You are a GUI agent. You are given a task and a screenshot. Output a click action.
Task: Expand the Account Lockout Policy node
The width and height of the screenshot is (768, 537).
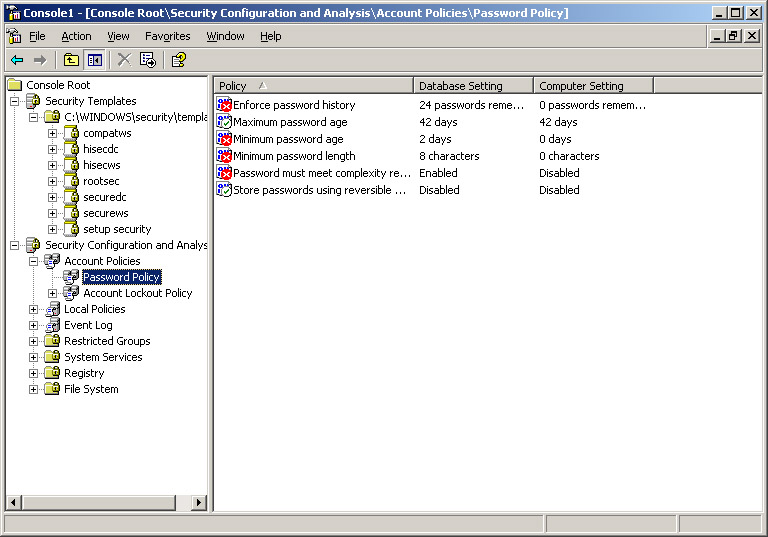53,293
